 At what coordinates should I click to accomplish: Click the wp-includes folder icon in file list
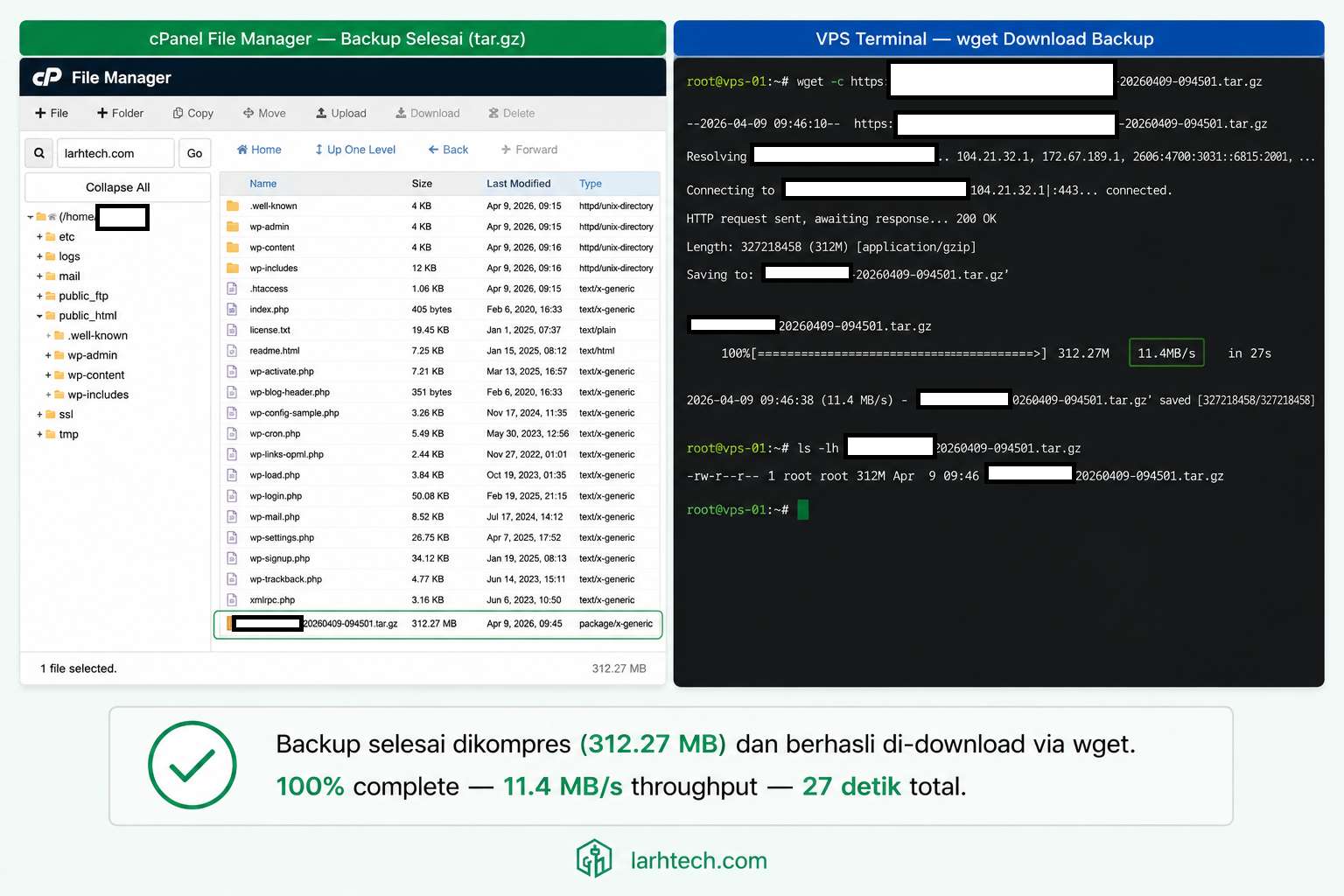coord(233,268)
